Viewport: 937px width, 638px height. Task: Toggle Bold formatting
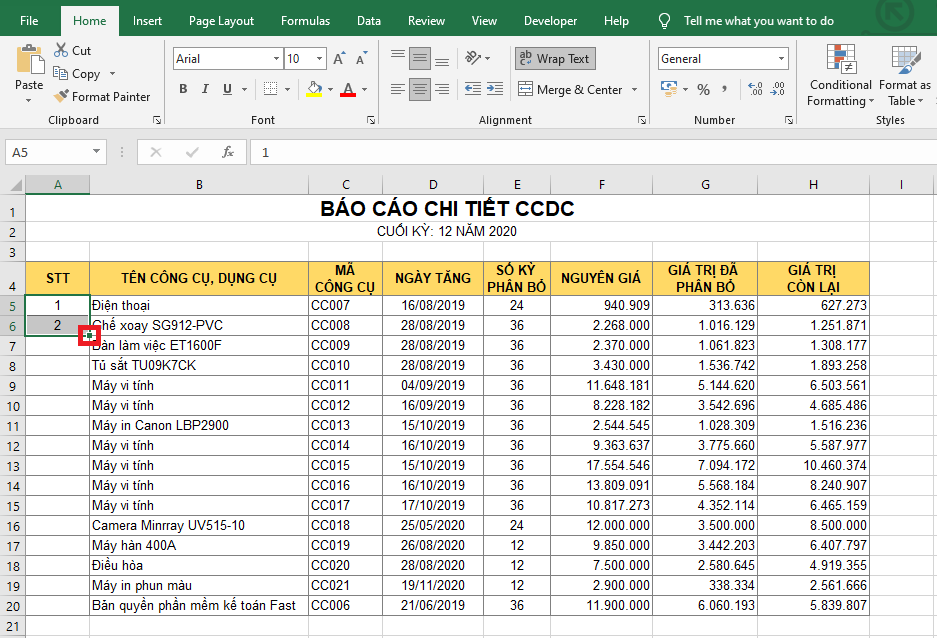(183, 90)
